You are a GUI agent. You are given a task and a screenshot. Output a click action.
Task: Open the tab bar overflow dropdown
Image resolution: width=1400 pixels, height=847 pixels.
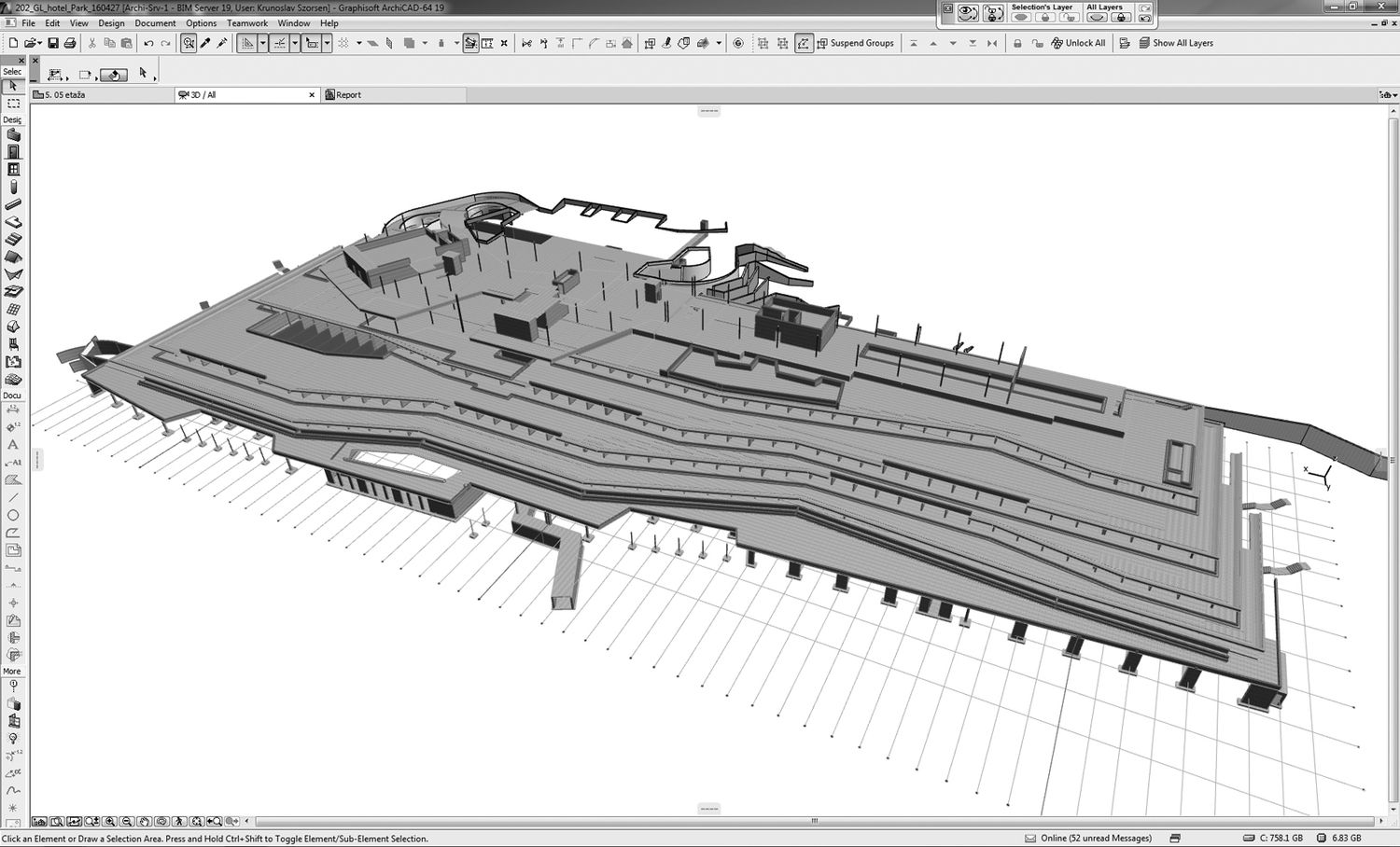pos(1388,94)
